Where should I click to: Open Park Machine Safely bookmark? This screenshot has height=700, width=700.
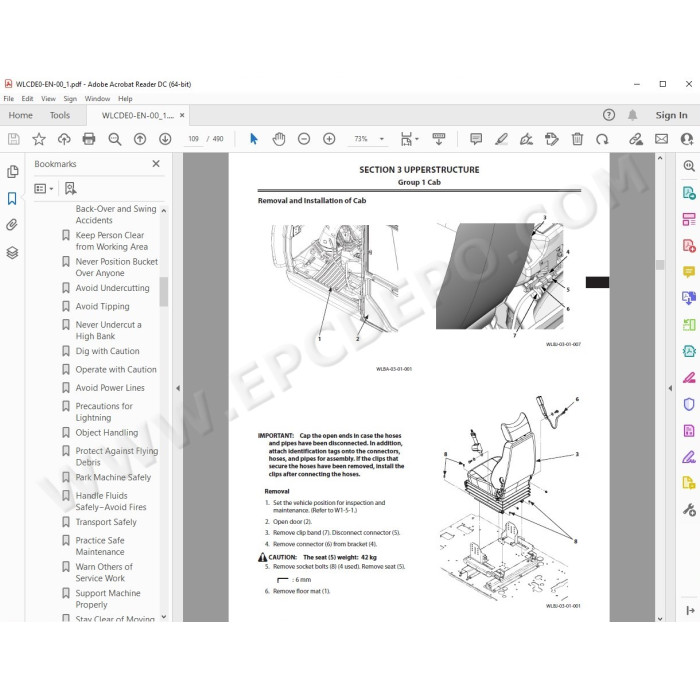(x=113, y=478)
